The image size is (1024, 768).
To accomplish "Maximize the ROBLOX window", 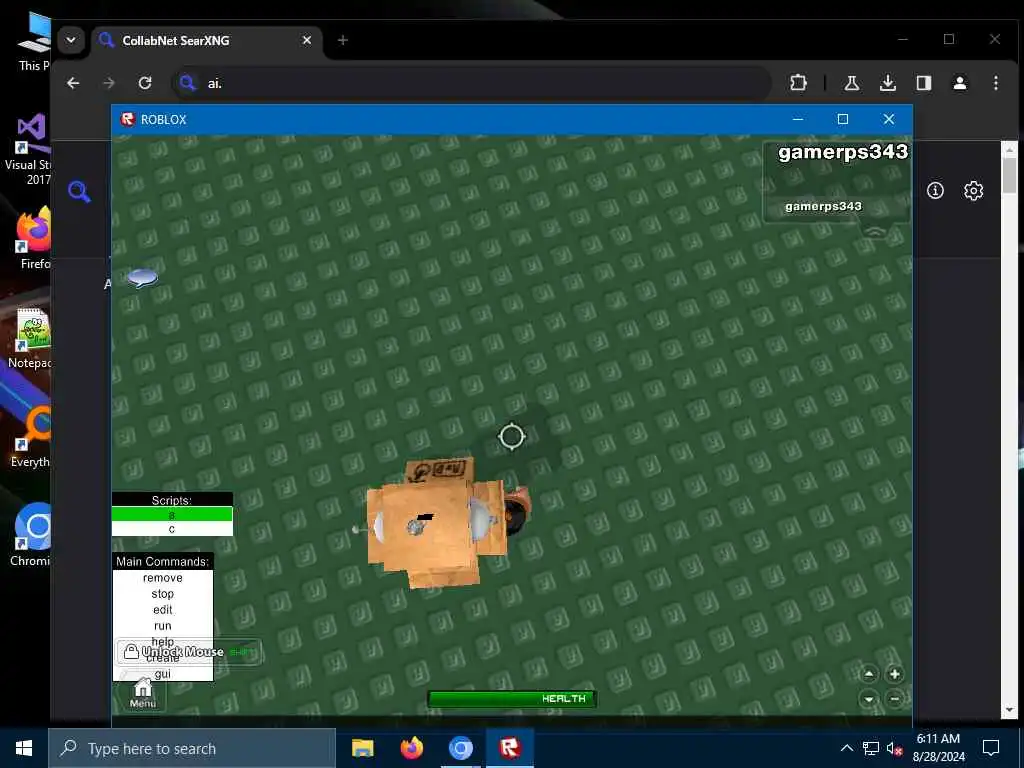I will pyautogui.click(x=842, y=120).
